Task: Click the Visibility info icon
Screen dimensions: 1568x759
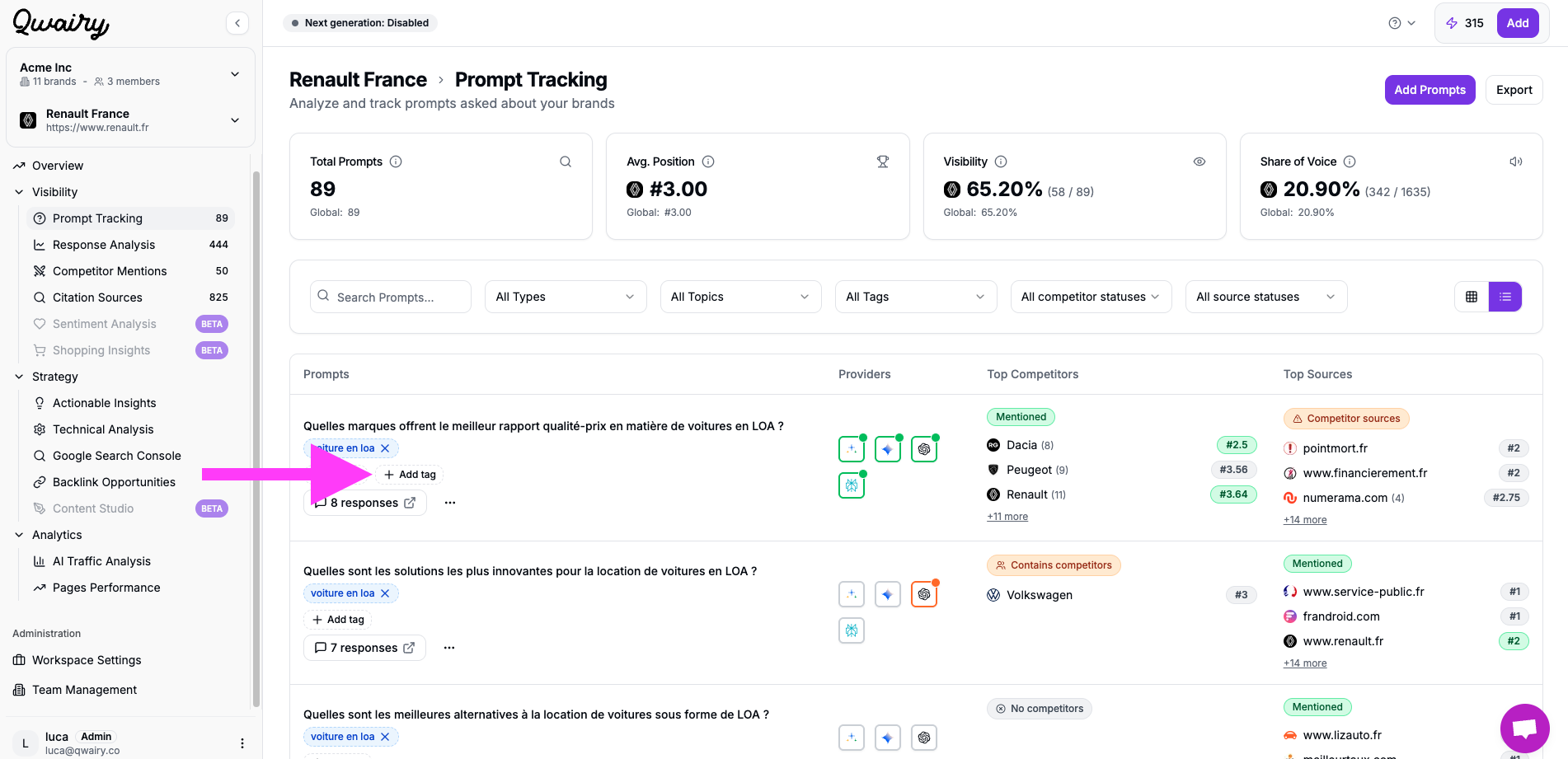Action: pos(1001,162)
